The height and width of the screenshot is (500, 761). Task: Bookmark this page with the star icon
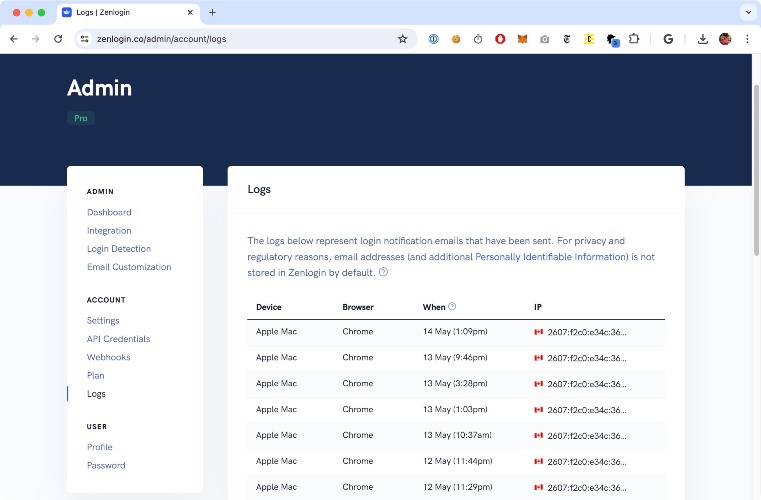click(x=403, y=39)
